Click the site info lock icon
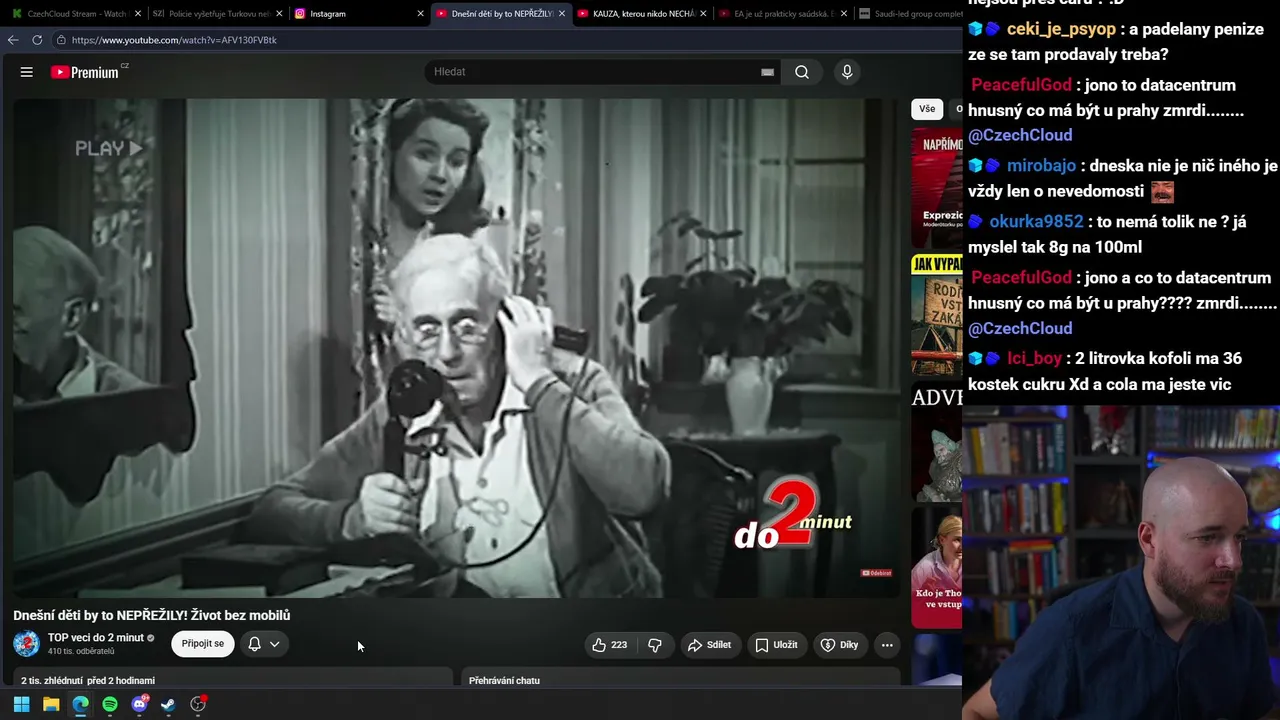Screen dimensions: 1280x720 click(x=61, y=40)
